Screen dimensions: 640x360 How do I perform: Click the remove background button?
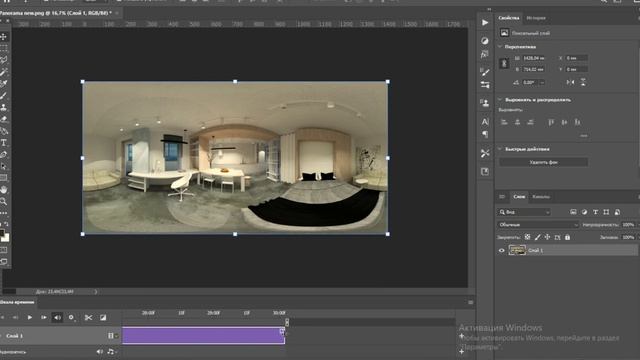coord(543,162)
